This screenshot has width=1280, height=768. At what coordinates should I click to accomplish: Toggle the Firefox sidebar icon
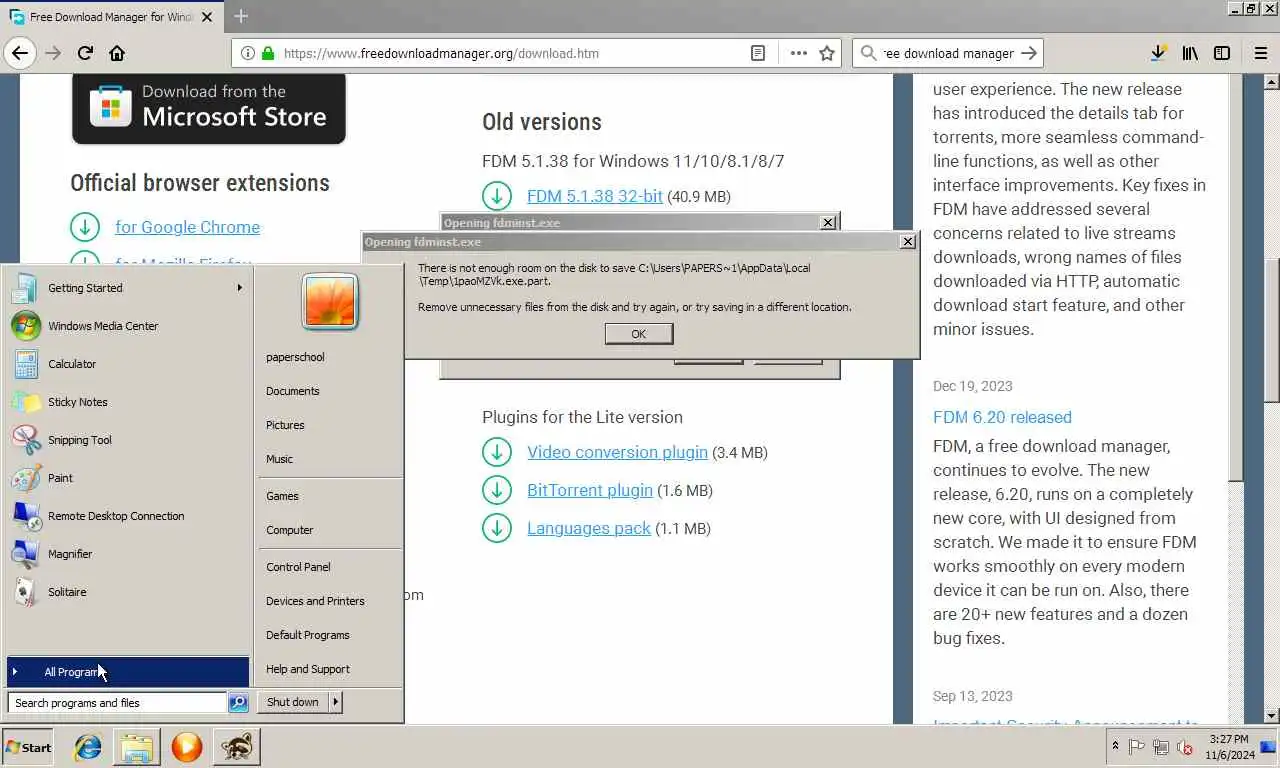1222,53
